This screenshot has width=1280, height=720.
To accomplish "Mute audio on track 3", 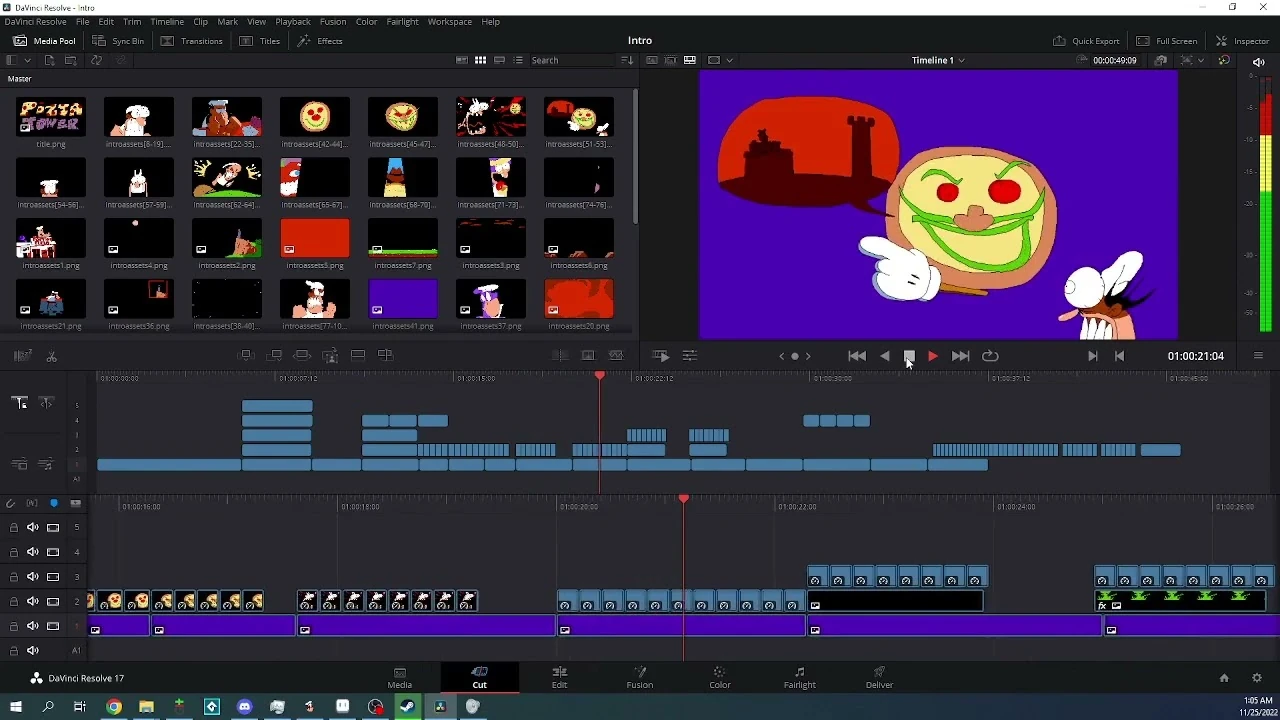I will click(x=33, y=577).
